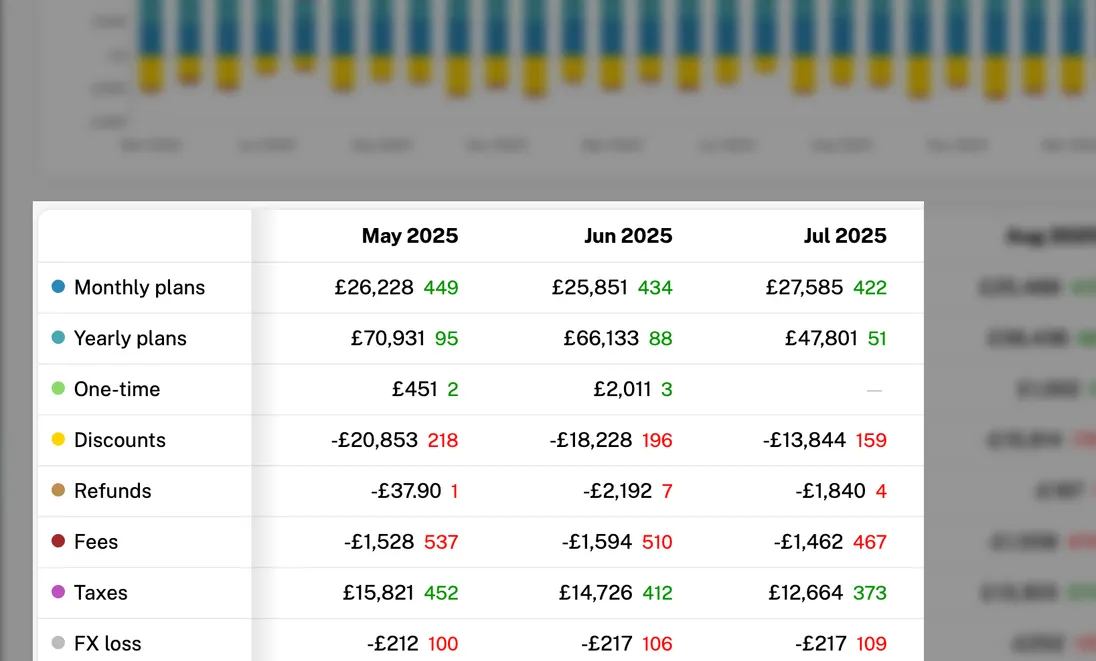Image resolution: width=1096 pixels, height=661 pixels.
Task: Click the teal dot beside Yearly plans
Action: [58, 338]
